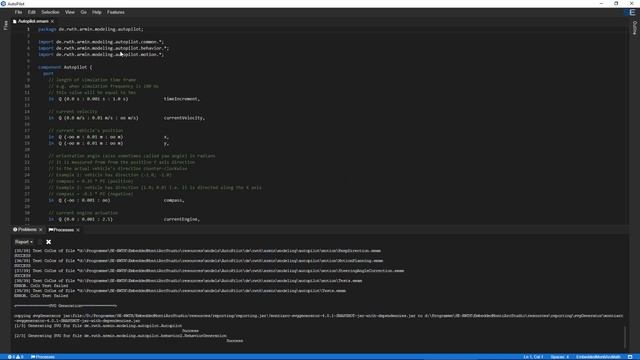Screen dimensions: 640x360
Task: Close the Problems tab
Action: point(40,230)
